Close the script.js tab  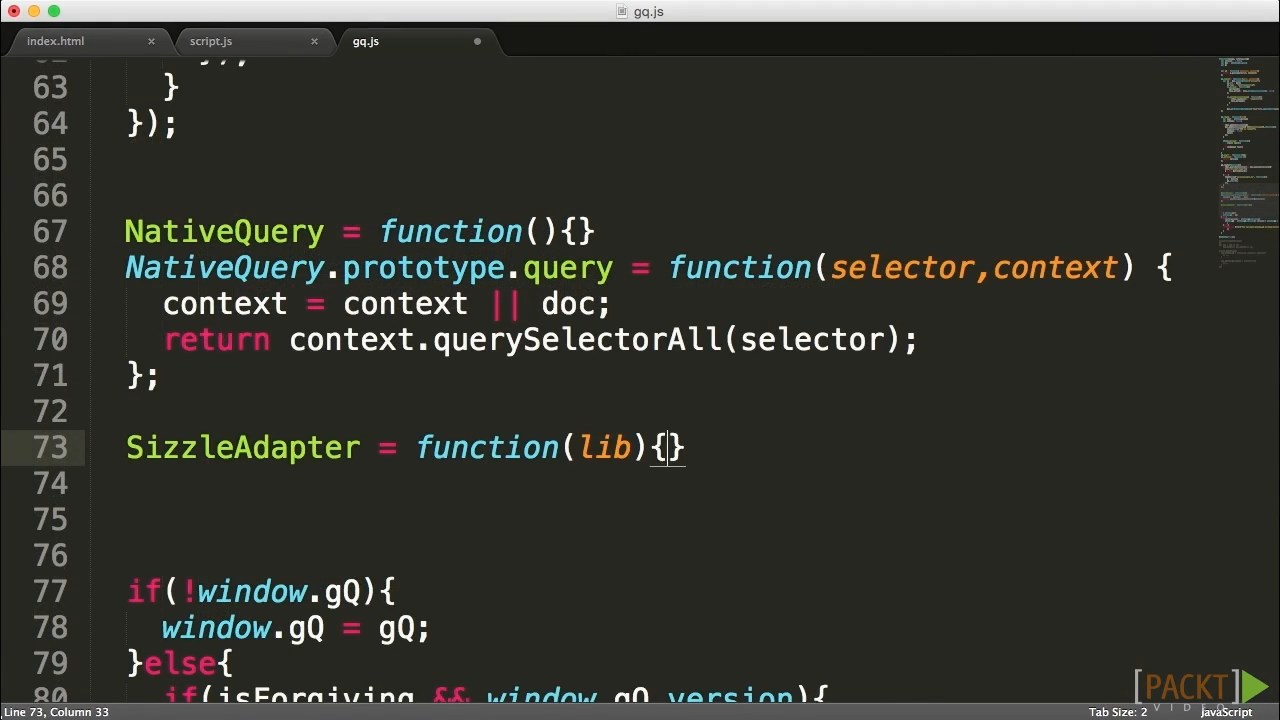click(314, 41)
